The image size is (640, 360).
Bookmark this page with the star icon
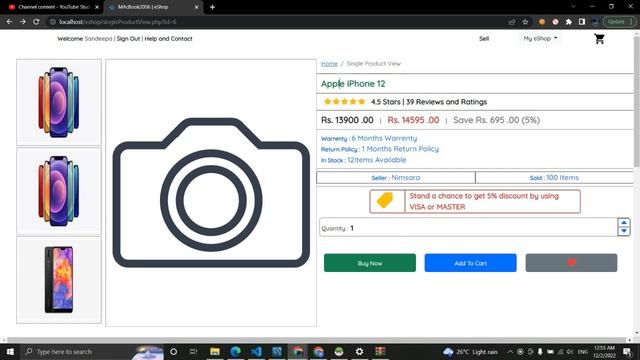[x=525, y=22]
